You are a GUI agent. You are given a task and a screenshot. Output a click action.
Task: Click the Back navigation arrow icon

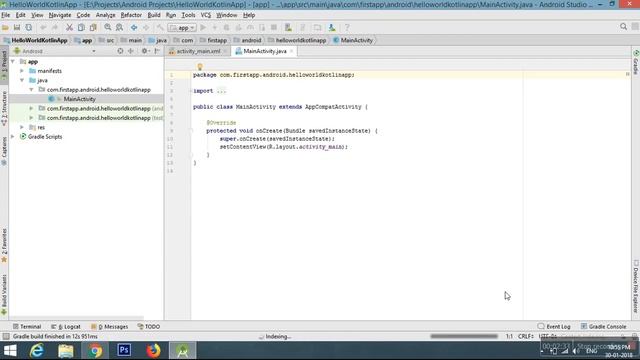[x=134, y=27]
